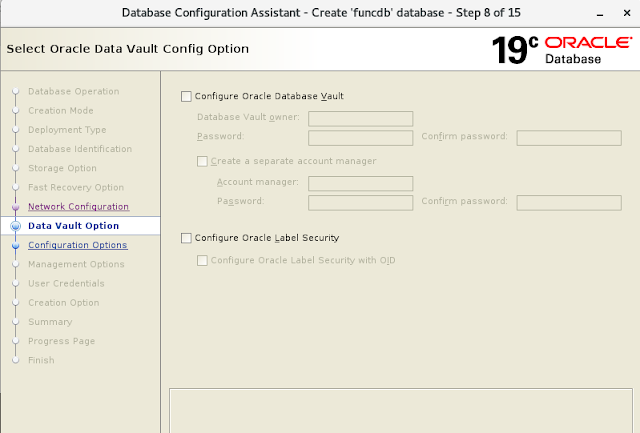Click the Deployment Type step label
This screenshot has width=640, height=433.
coord(67,130)
